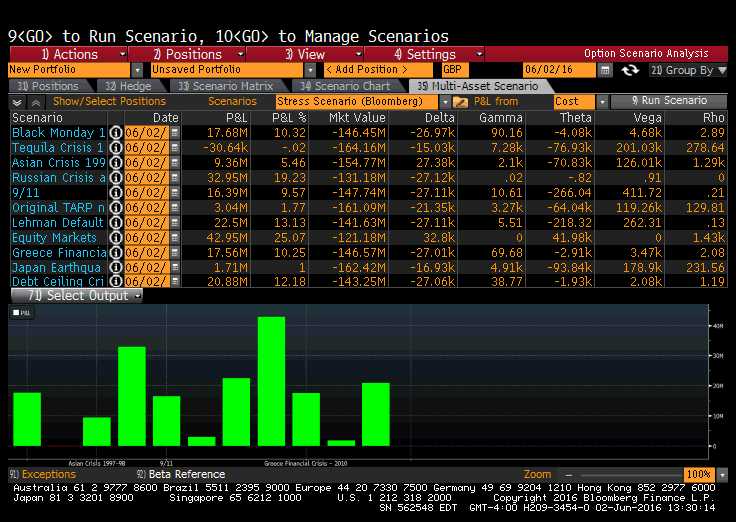Screen dimensions: 736x522
Task: Open the Select Output dropdown
Action: [137, 296]
